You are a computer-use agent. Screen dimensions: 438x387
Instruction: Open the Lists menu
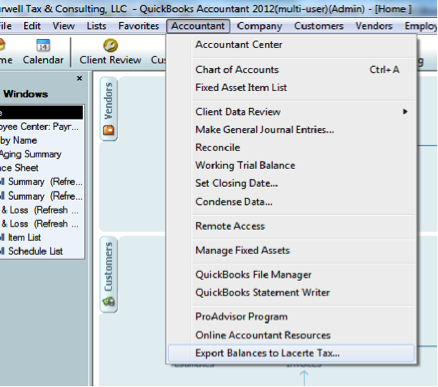[96, 26]
